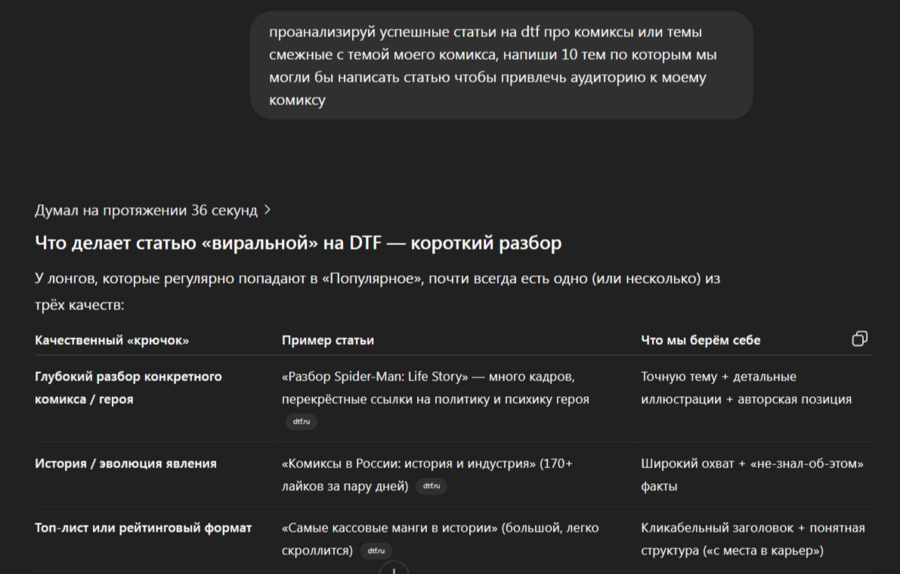The width and height of the screenshot is (900, 574).
Task: Expand the 'Думал на протяжении 36 секунд' reasoning
Action: [x=154, y=210]
